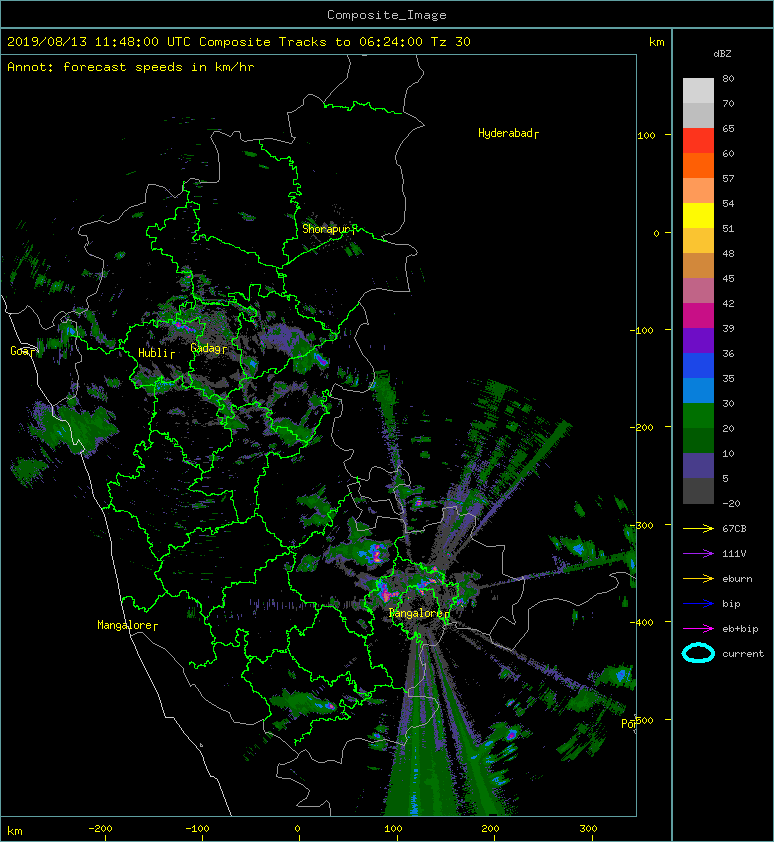
Task: Click the dBZ heading above the color bar
Action: point(722,54)
